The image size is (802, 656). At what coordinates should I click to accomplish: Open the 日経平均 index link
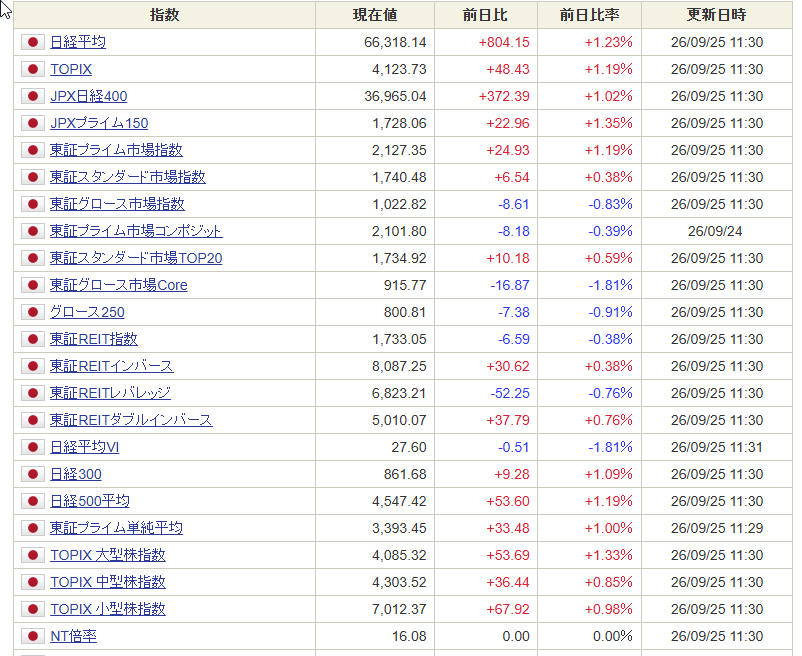pos(78,42)
